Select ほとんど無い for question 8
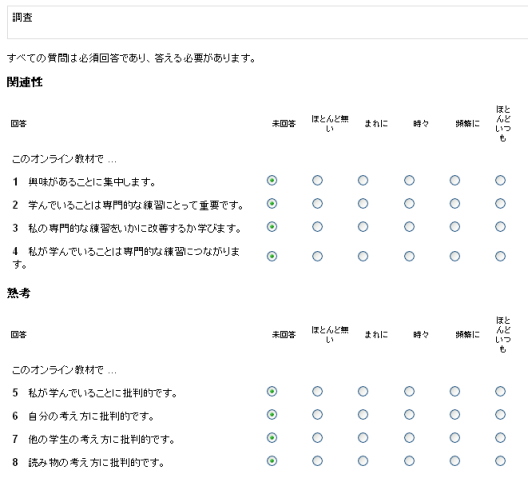The height and width of the screenshot is (478, 528). point(317,461)
